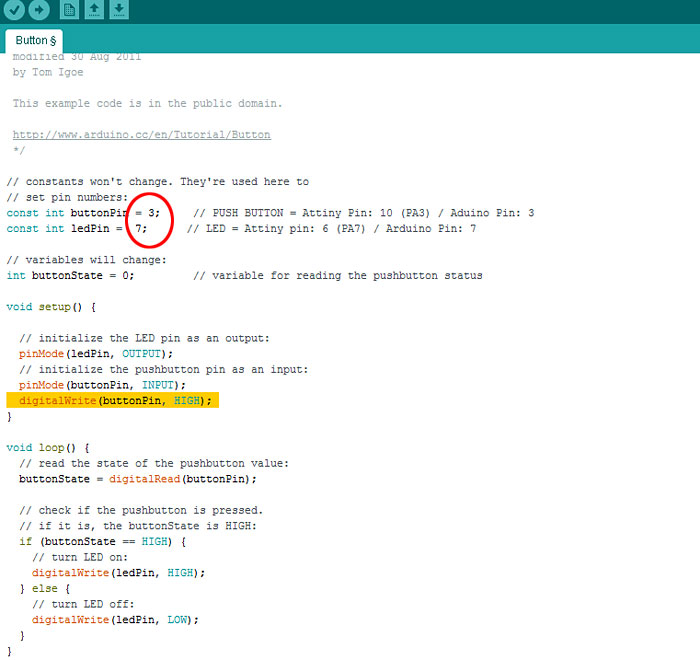
Task: Click 'pinMode(ledPin, OUTPUT);' line
Action: (96, 354)
